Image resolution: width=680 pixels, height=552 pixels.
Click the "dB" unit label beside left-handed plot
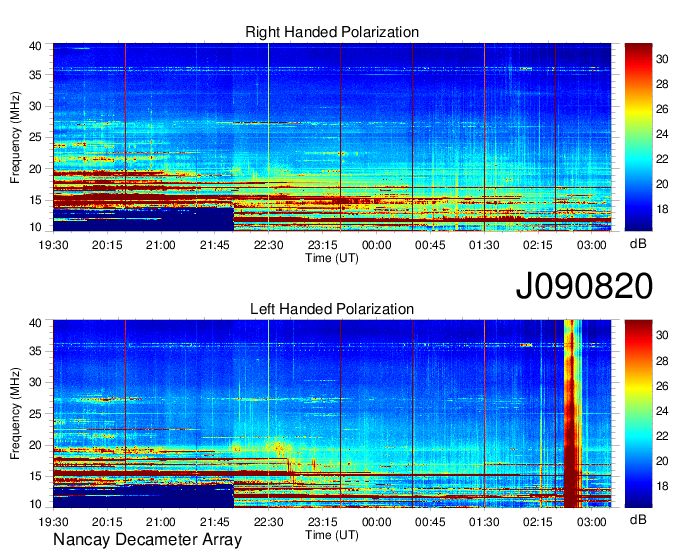638,519
